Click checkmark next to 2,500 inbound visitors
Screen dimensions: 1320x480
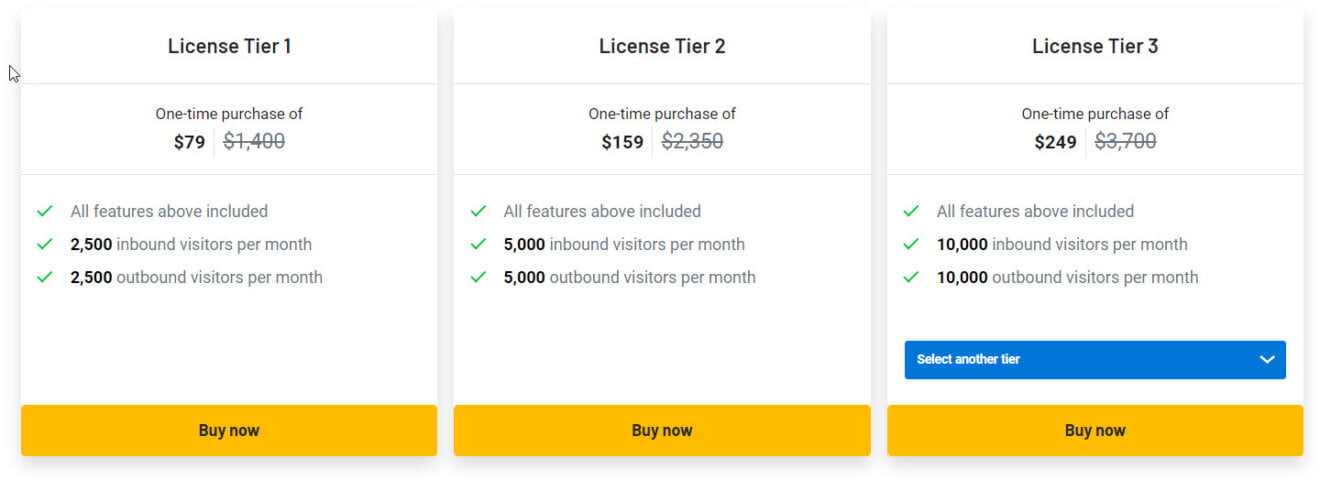pyautogui.click(x=45, y=244)
